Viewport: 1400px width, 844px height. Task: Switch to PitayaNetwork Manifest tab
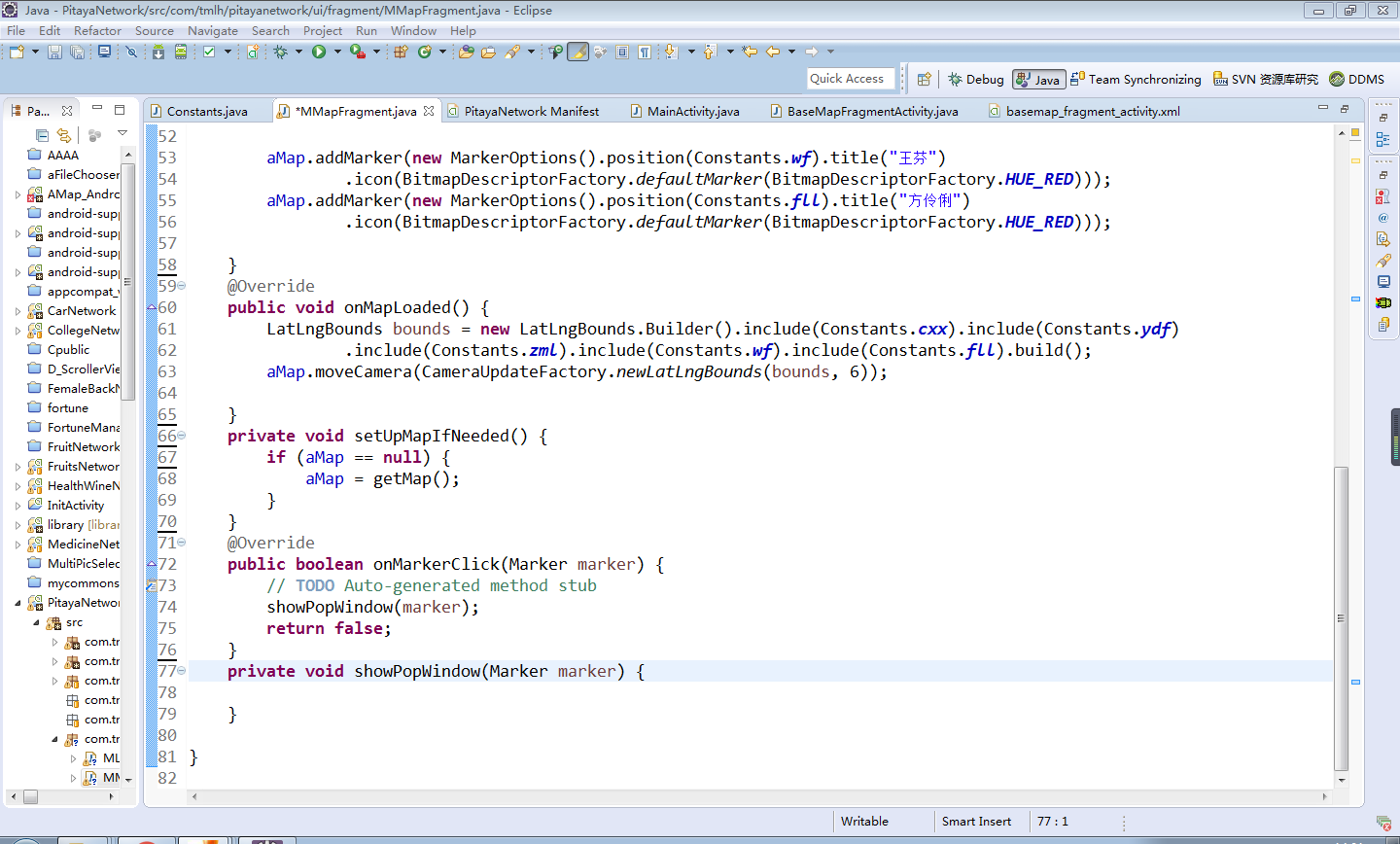532,111
